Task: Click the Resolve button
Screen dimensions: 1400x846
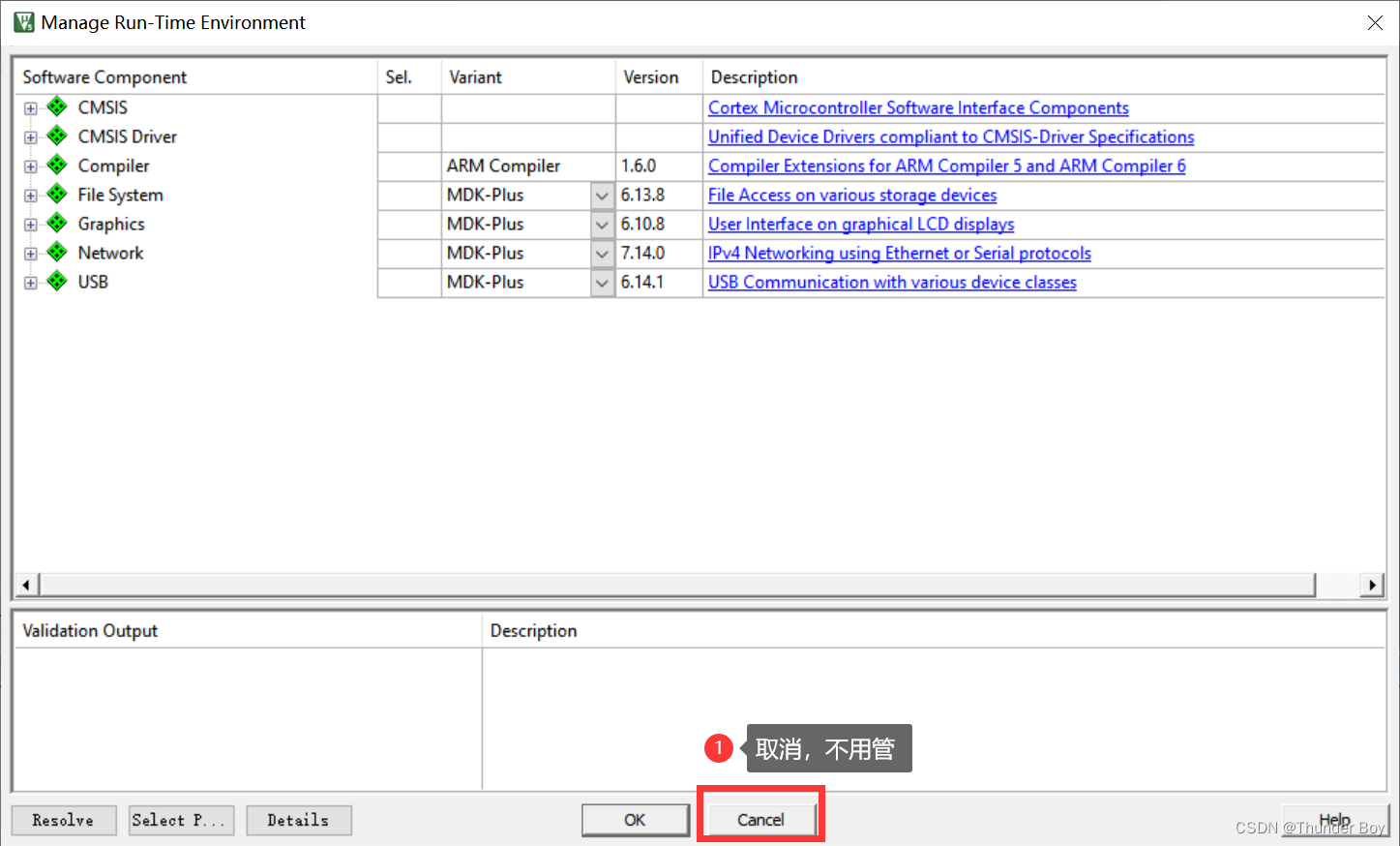Action: [64, 820]
